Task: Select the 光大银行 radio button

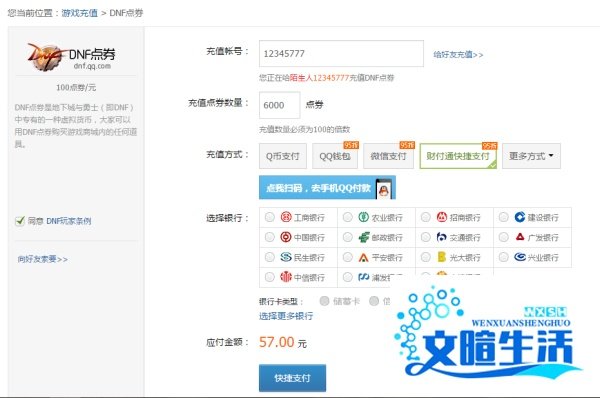Action: coord(426,257)
